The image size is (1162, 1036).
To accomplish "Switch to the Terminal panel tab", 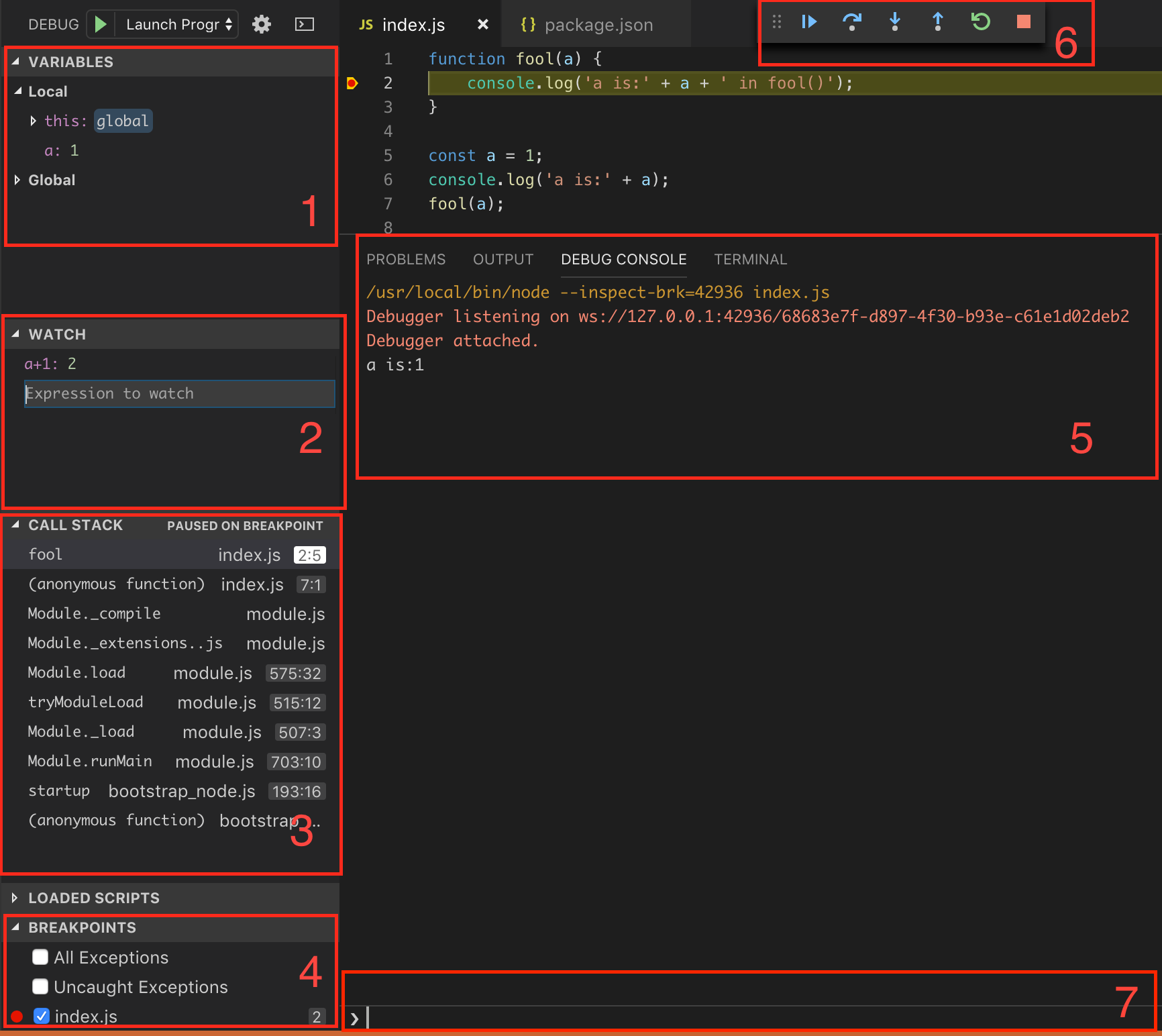I will point(750,260).
